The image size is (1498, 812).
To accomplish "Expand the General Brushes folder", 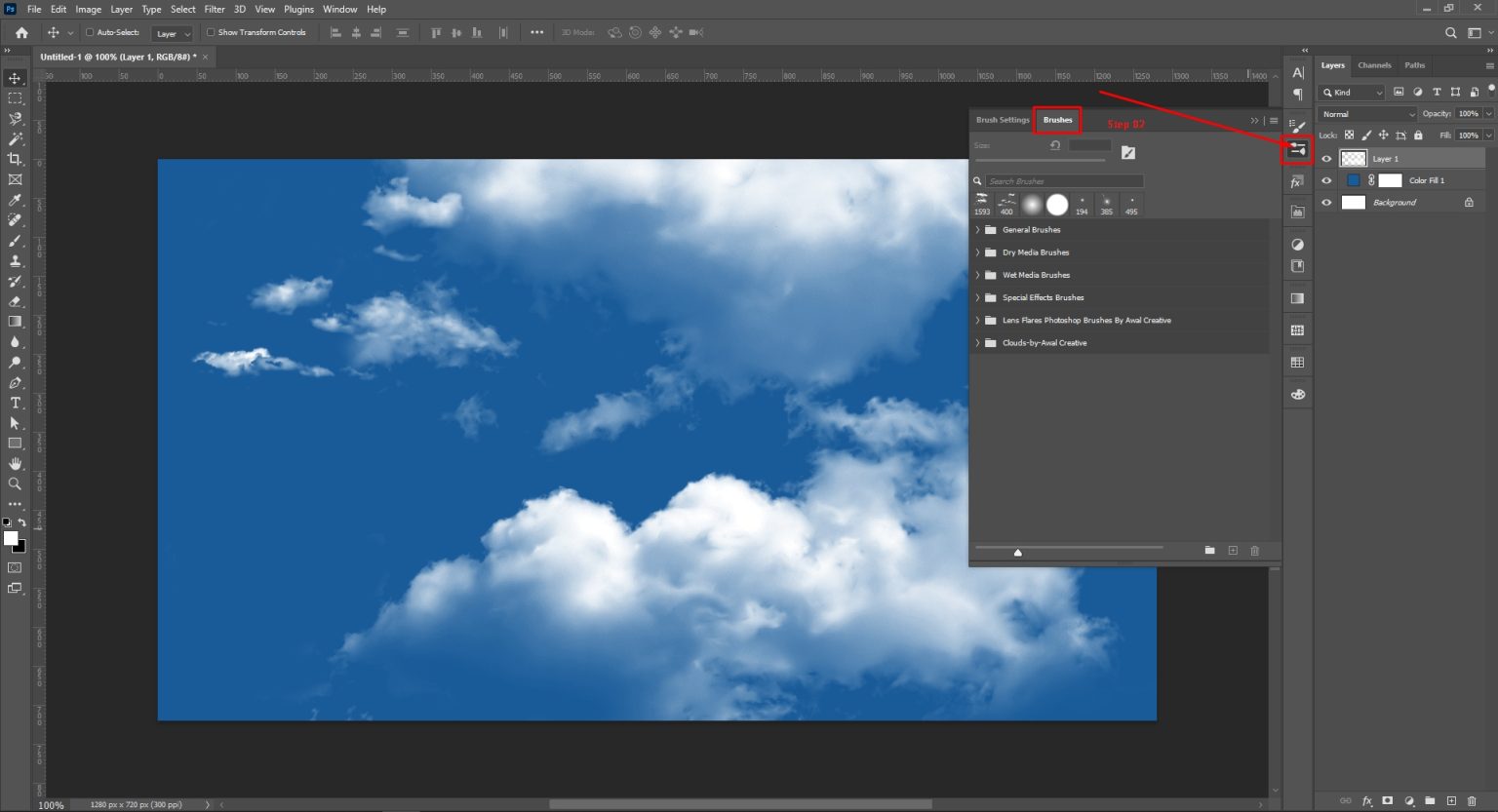I will pyautogui.click(x=977, y=230).
